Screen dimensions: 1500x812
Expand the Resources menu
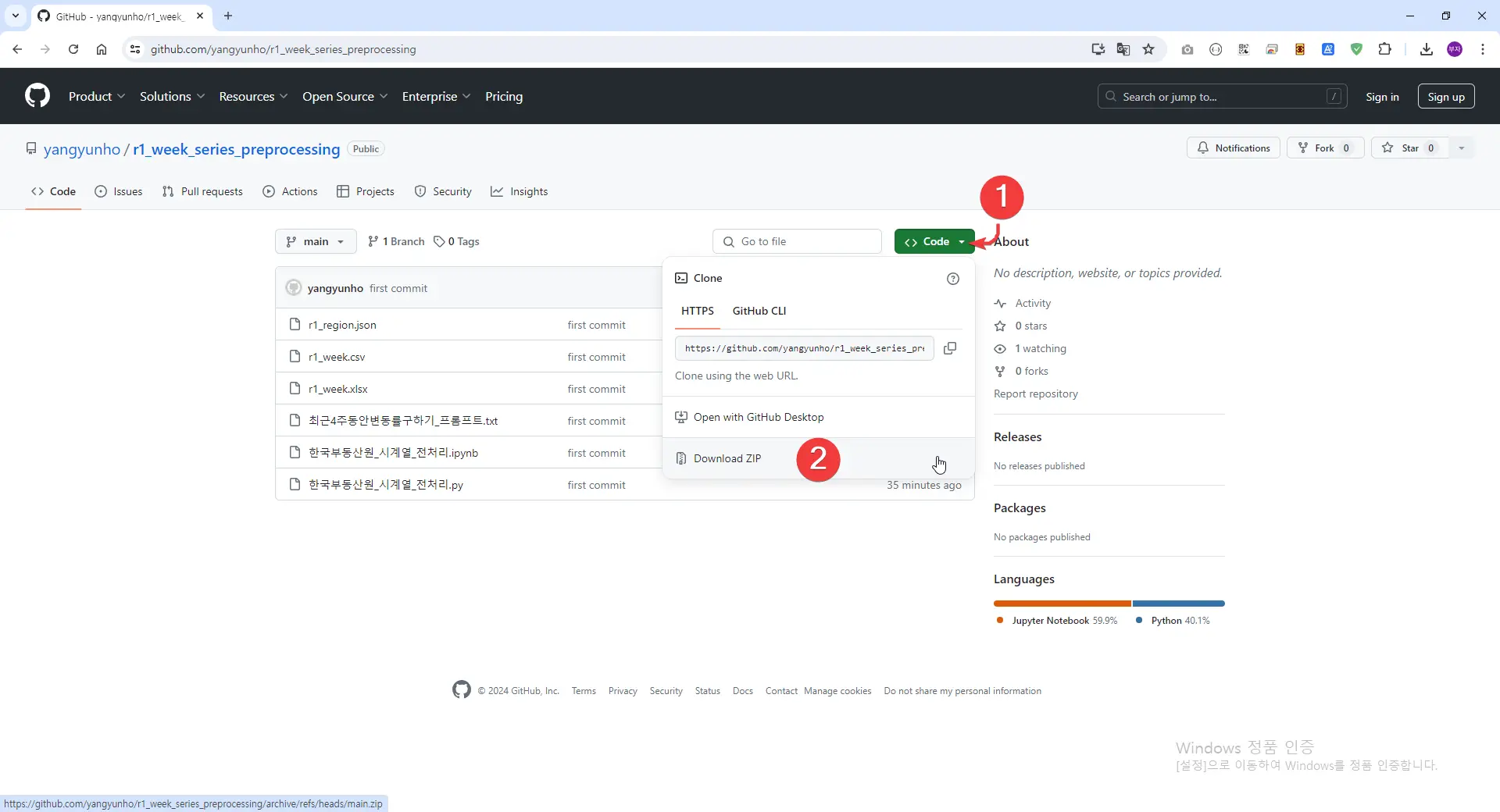253,96
